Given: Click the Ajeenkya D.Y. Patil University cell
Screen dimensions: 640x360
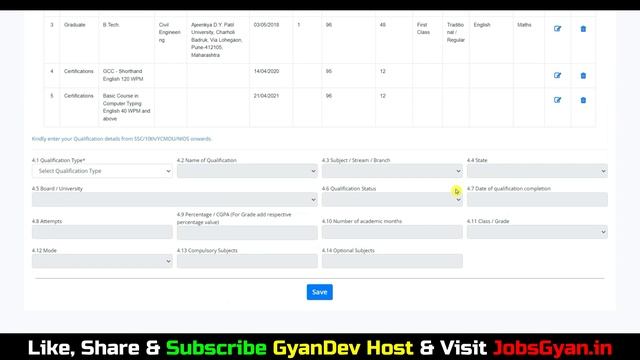Looking at the screenshot, I should tap(217, 40).
